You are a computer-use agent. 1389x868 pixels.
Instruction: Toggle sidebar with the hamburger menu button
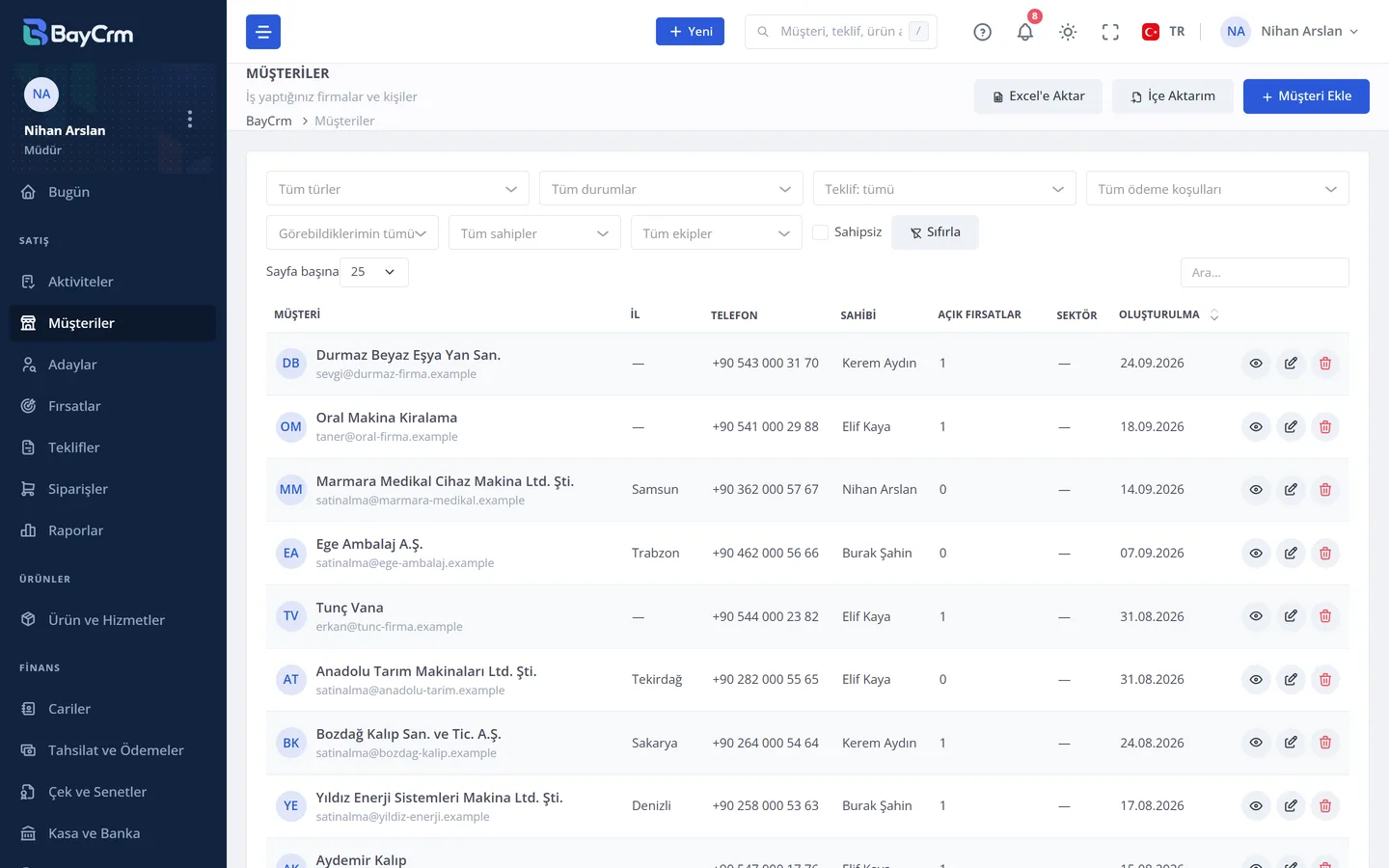pyautogui.click(x=263, y=32)
